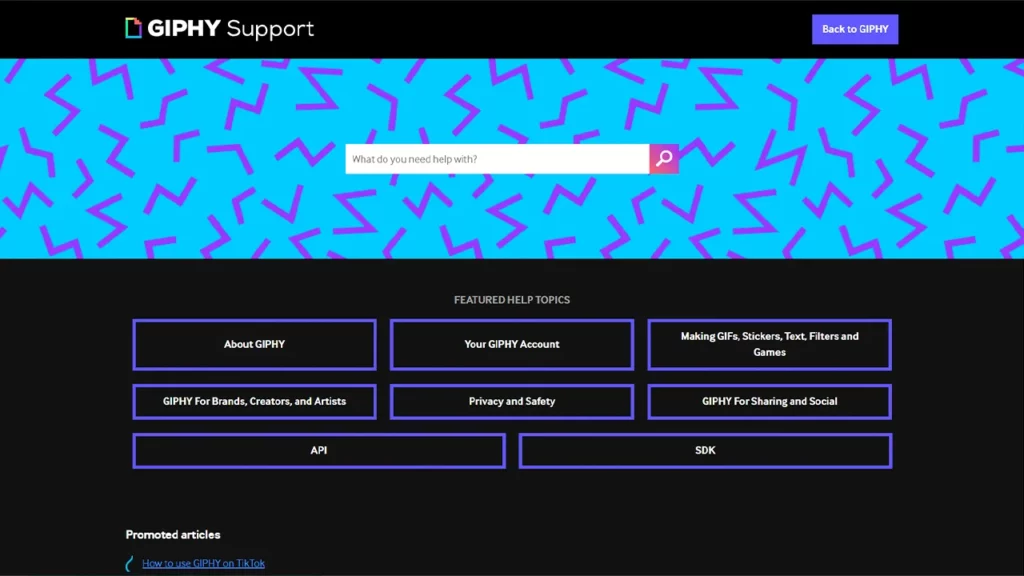1024x576 pixels.
Task: Open the About GIPHY help topic
Action: pyautogui.click(x=254, y=344)
